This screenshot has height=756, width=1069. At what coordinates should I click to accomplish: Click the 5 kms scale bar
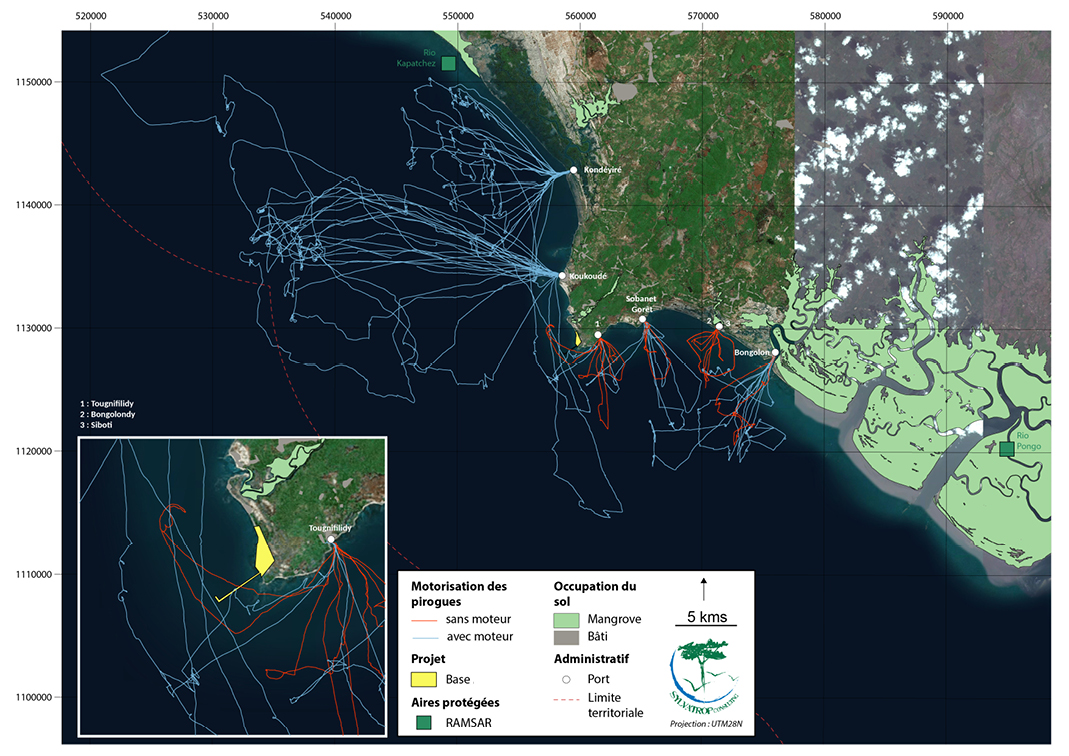tap(705, 624)
